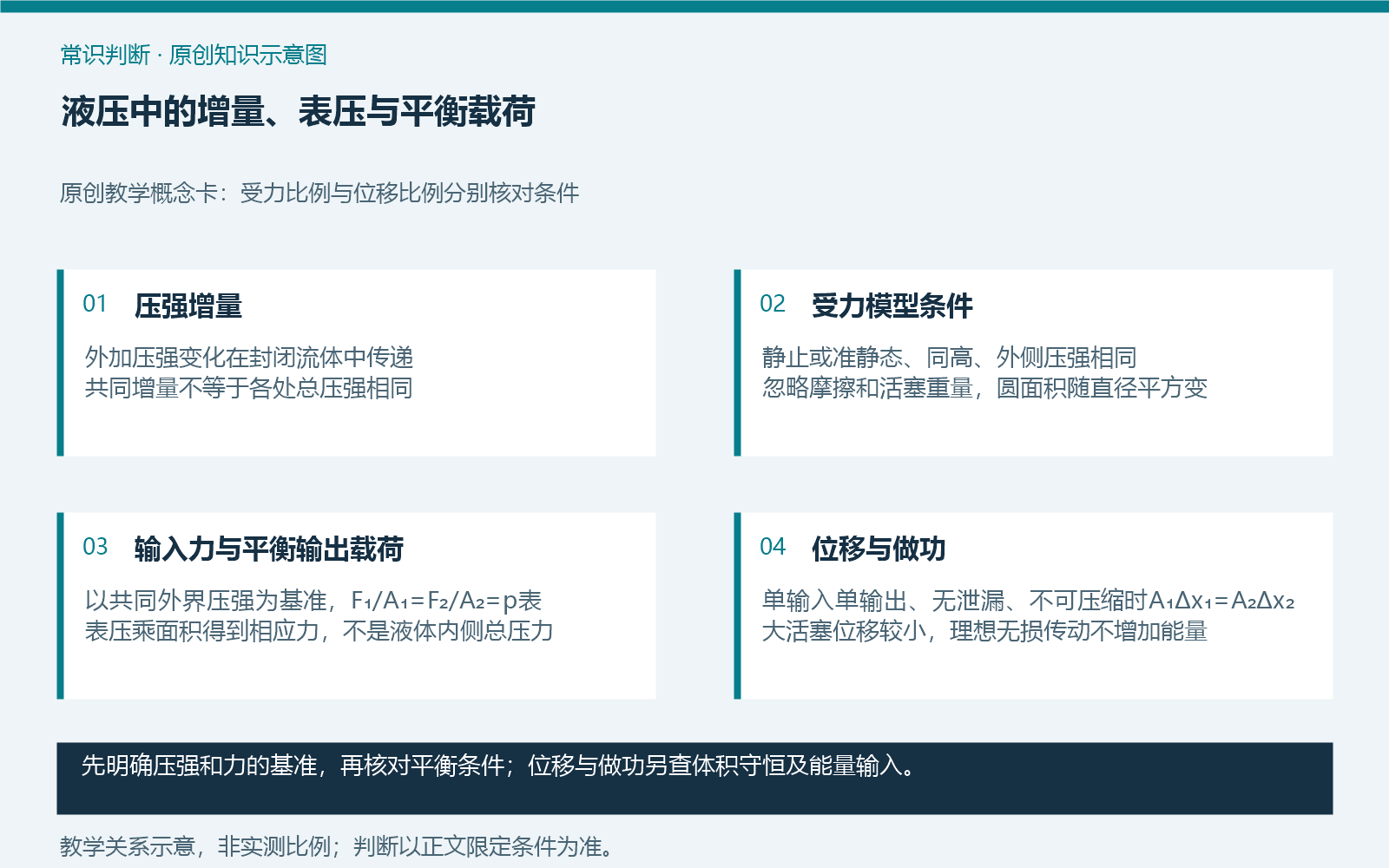Screen dimensions: 1389x868
Task: Click the card number 02
Action: pos(773,304)
